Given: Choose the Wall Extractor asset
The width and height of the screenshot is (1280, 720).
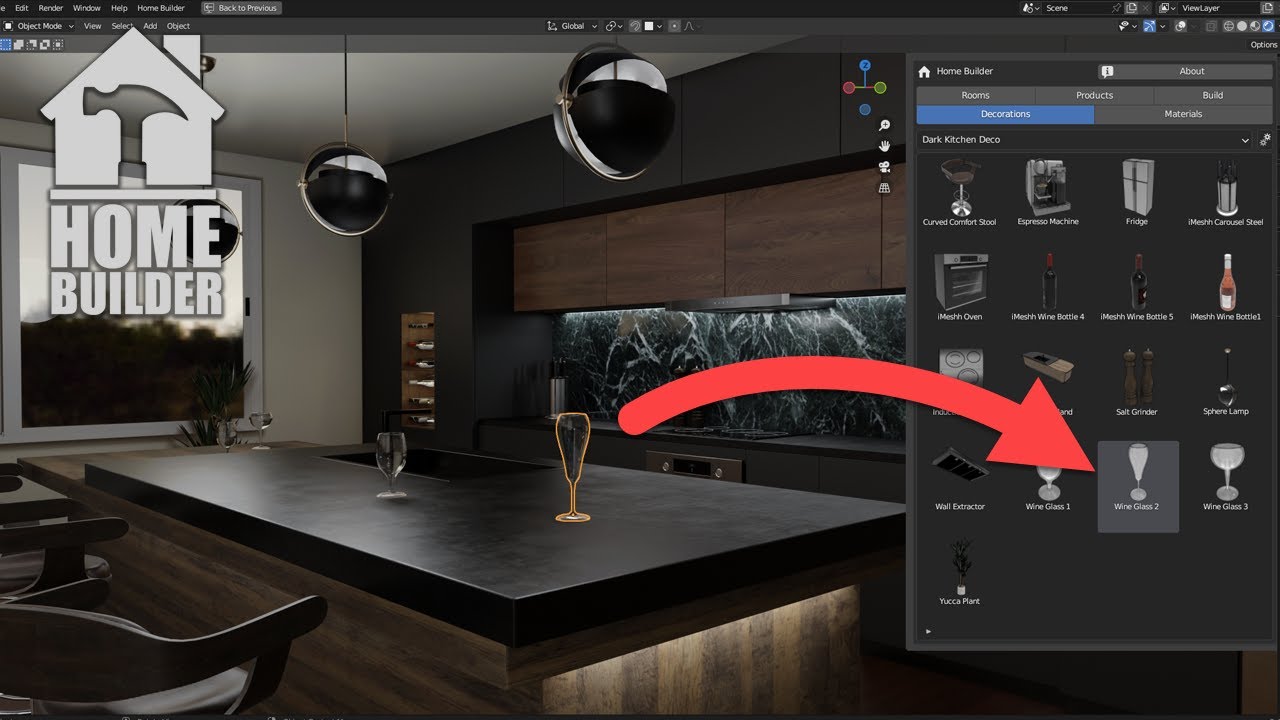Looking at the screenshot, I should (959, 477).
